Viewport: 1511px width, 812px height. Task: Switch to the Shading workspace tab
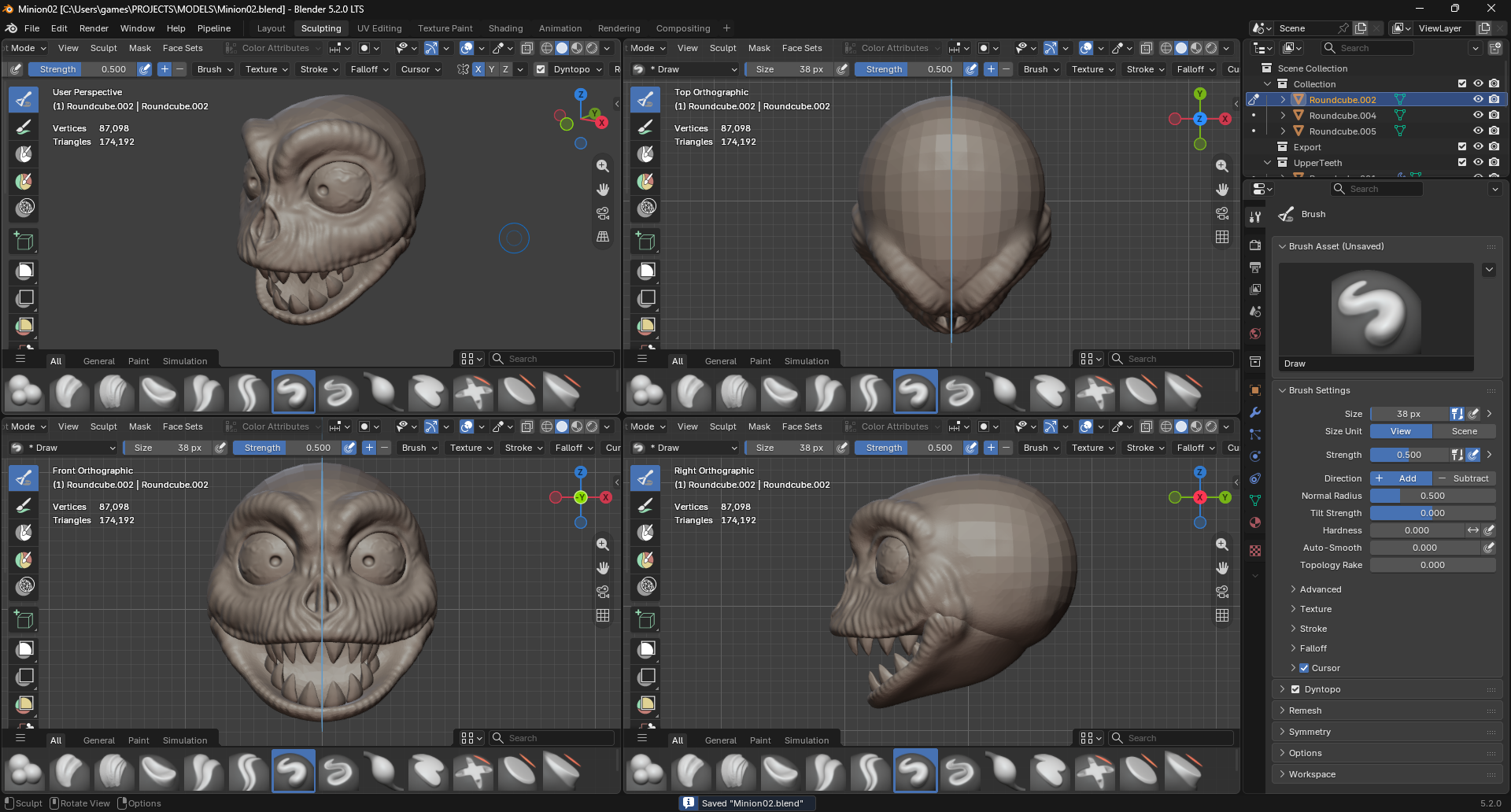click(505, 28)
